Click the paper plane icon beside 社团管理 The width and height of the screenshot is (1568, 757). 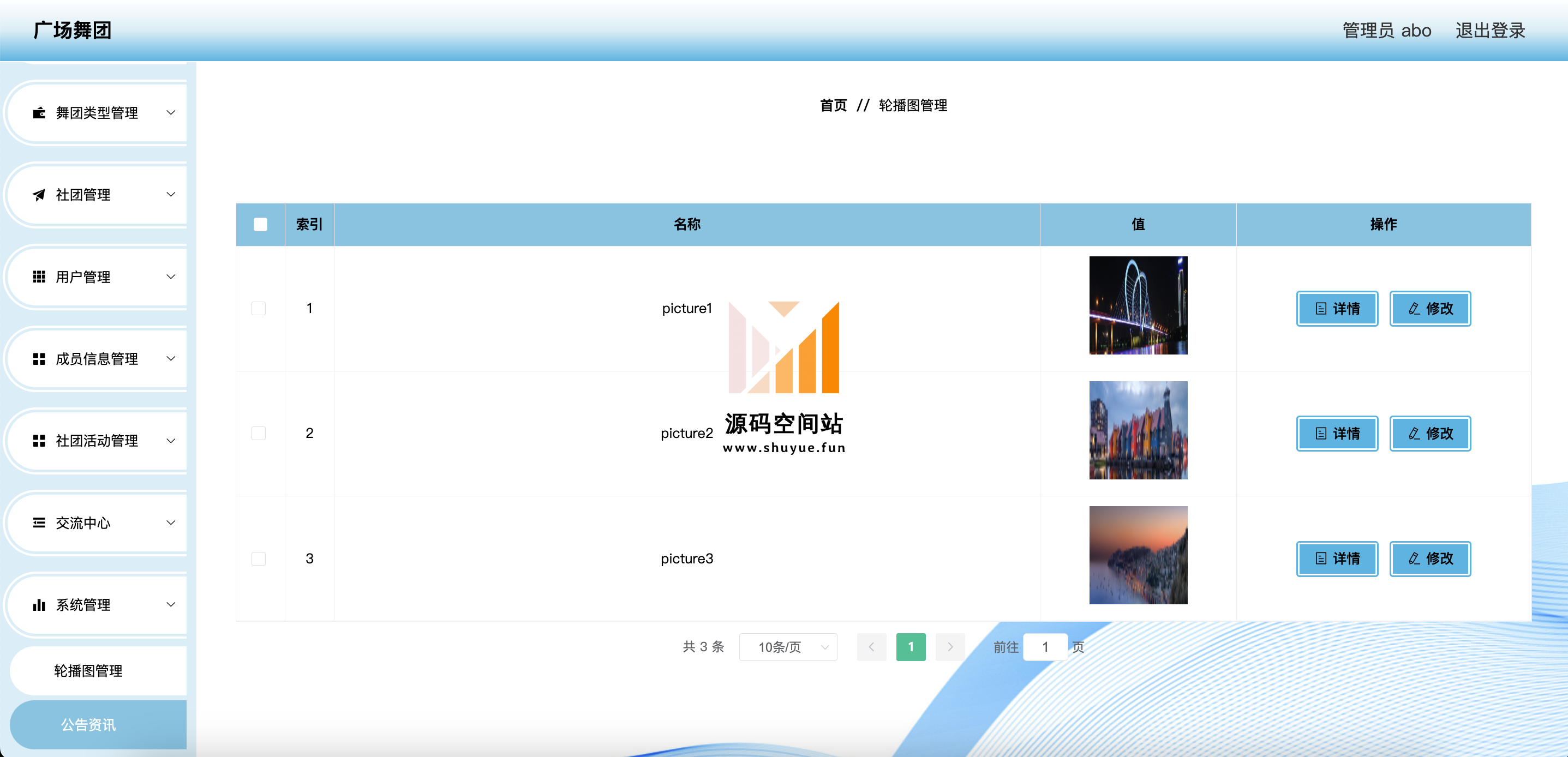pos(39,195)
